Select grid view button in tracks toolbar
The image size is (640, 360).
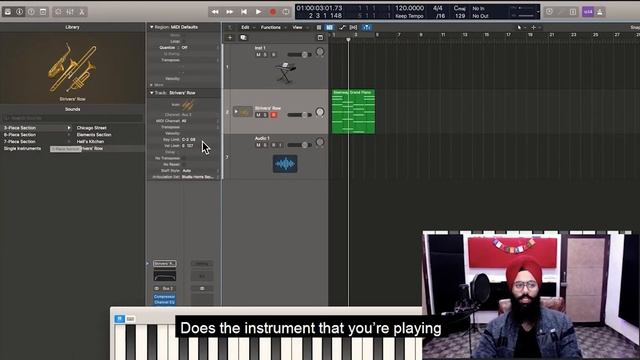coord(319,27)
